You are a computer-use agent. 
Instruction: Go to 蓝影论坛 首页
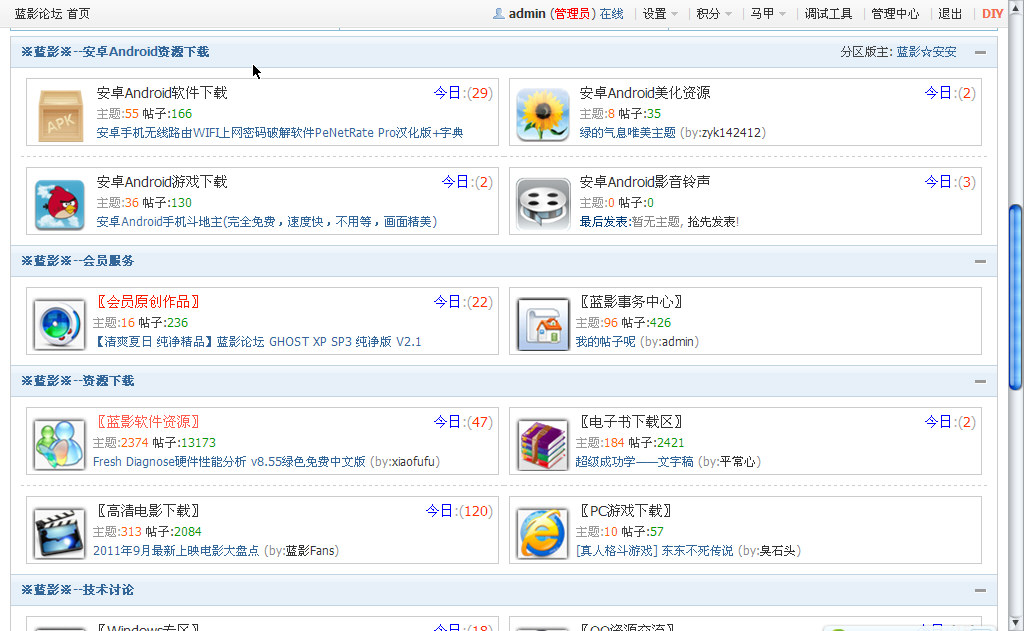[52, 14]
